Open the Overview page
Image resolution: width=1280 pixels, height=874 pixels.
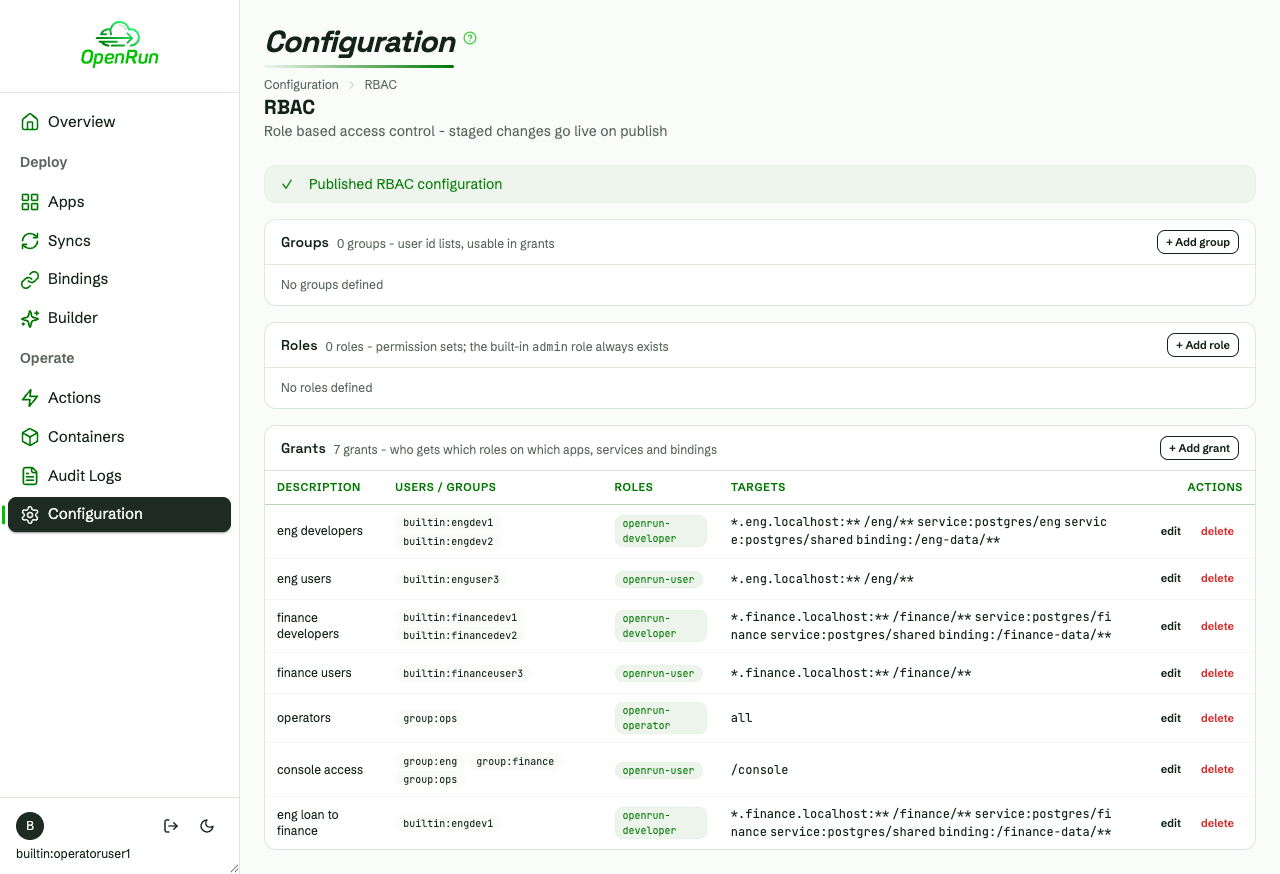coord(119,122)
